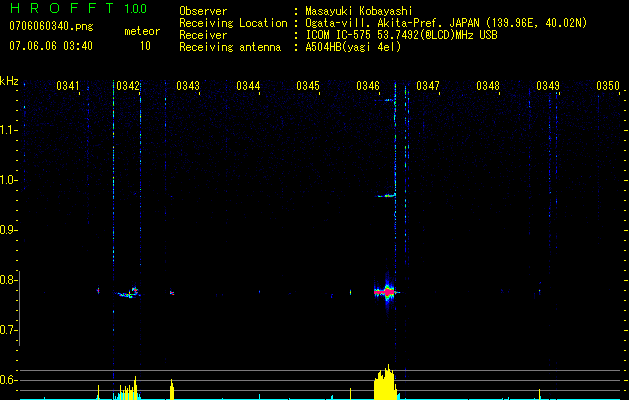Click the Receiving Location label
Screen dimensions: 629x400
(x=233, y=23)
